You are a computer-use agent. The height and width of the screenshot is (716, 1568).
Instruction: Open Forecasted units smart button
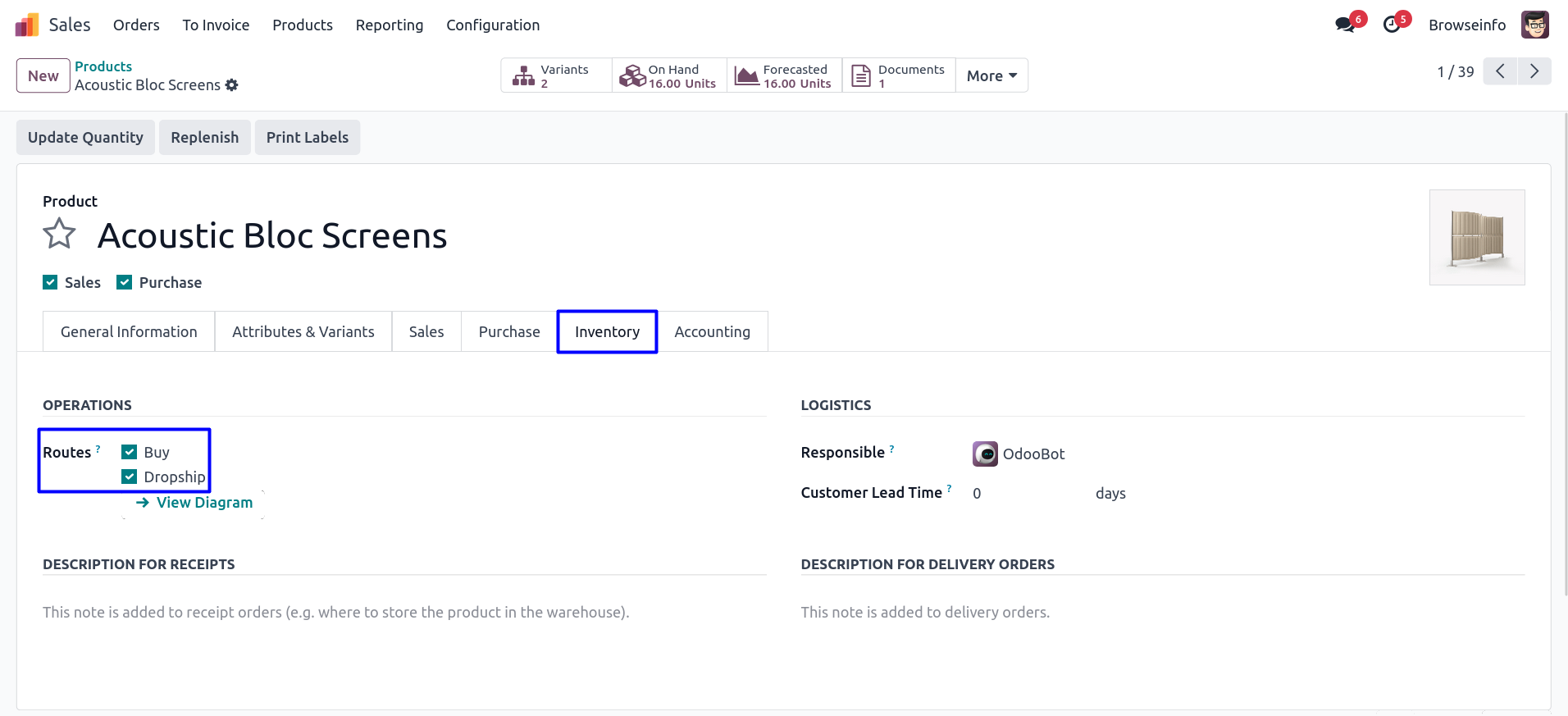(x=784, y=75)
